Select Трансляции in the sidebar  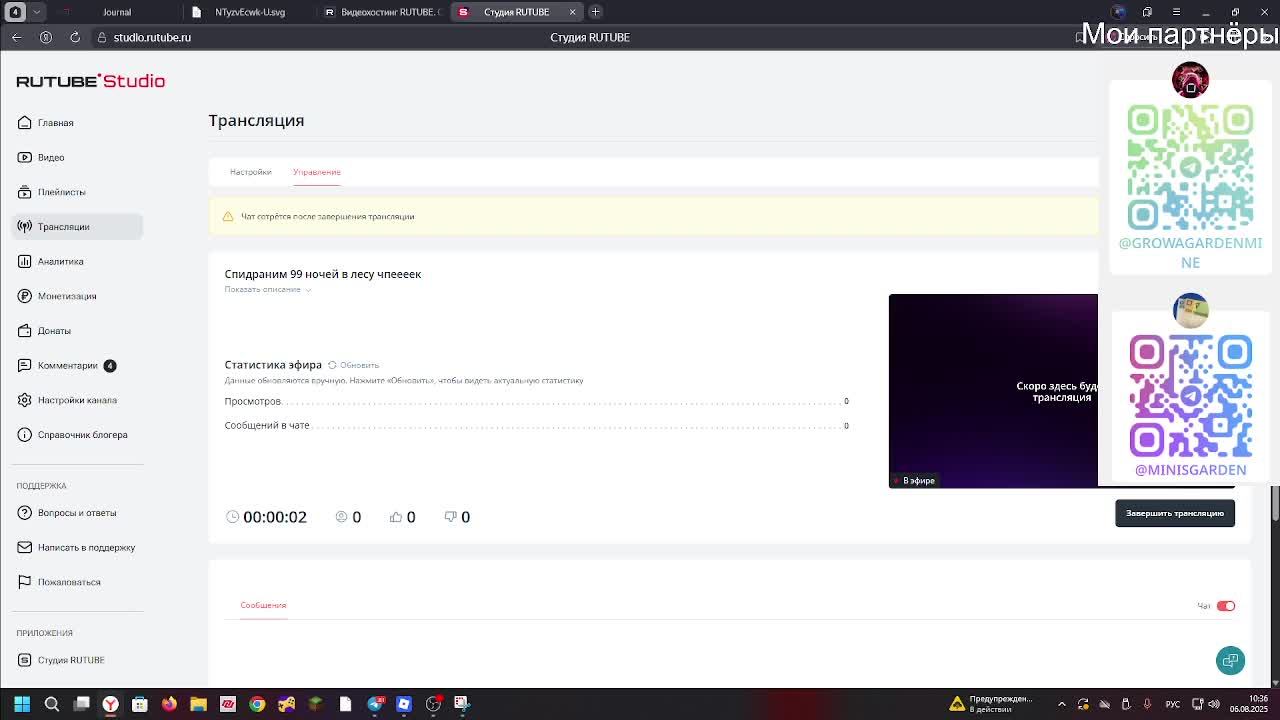(77, 226)
